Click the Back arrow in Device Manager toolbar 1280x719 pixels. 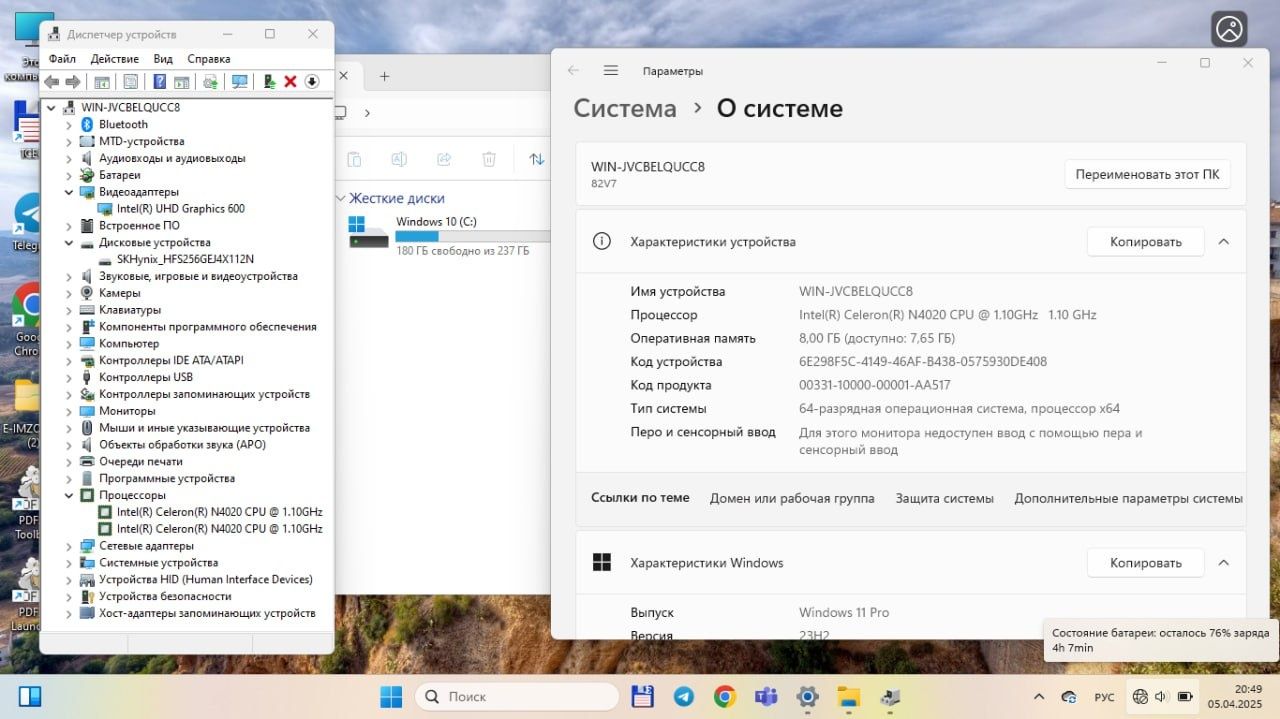pos(52,82)
